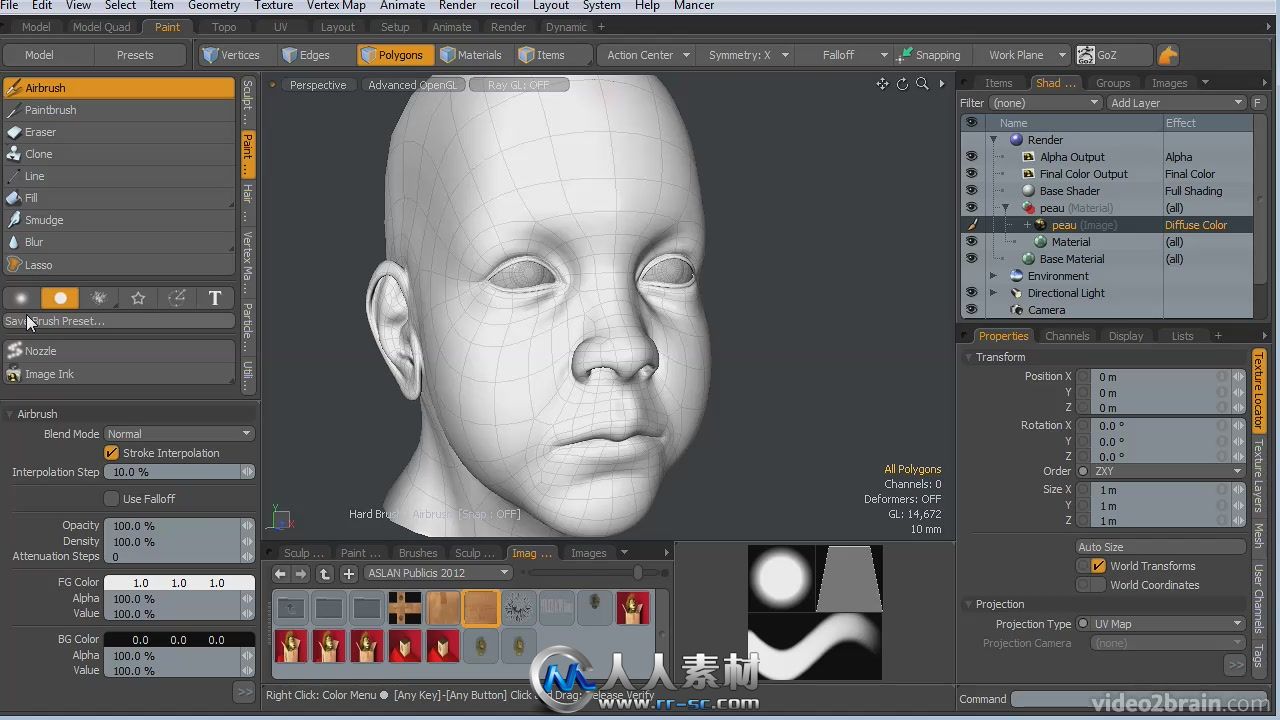Viewport: 1280px width, 720px height.
Task: Toggle visibility of Alpha Output
Action: pos(971,157)
